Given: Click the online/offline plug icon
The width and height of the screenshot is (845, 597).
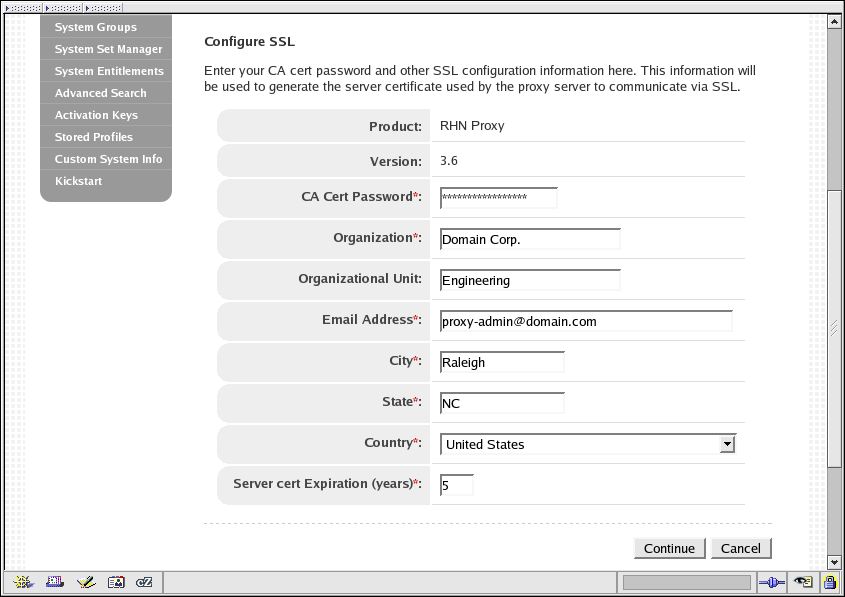Looking at the screenshot, I should [x=770, y=582].
